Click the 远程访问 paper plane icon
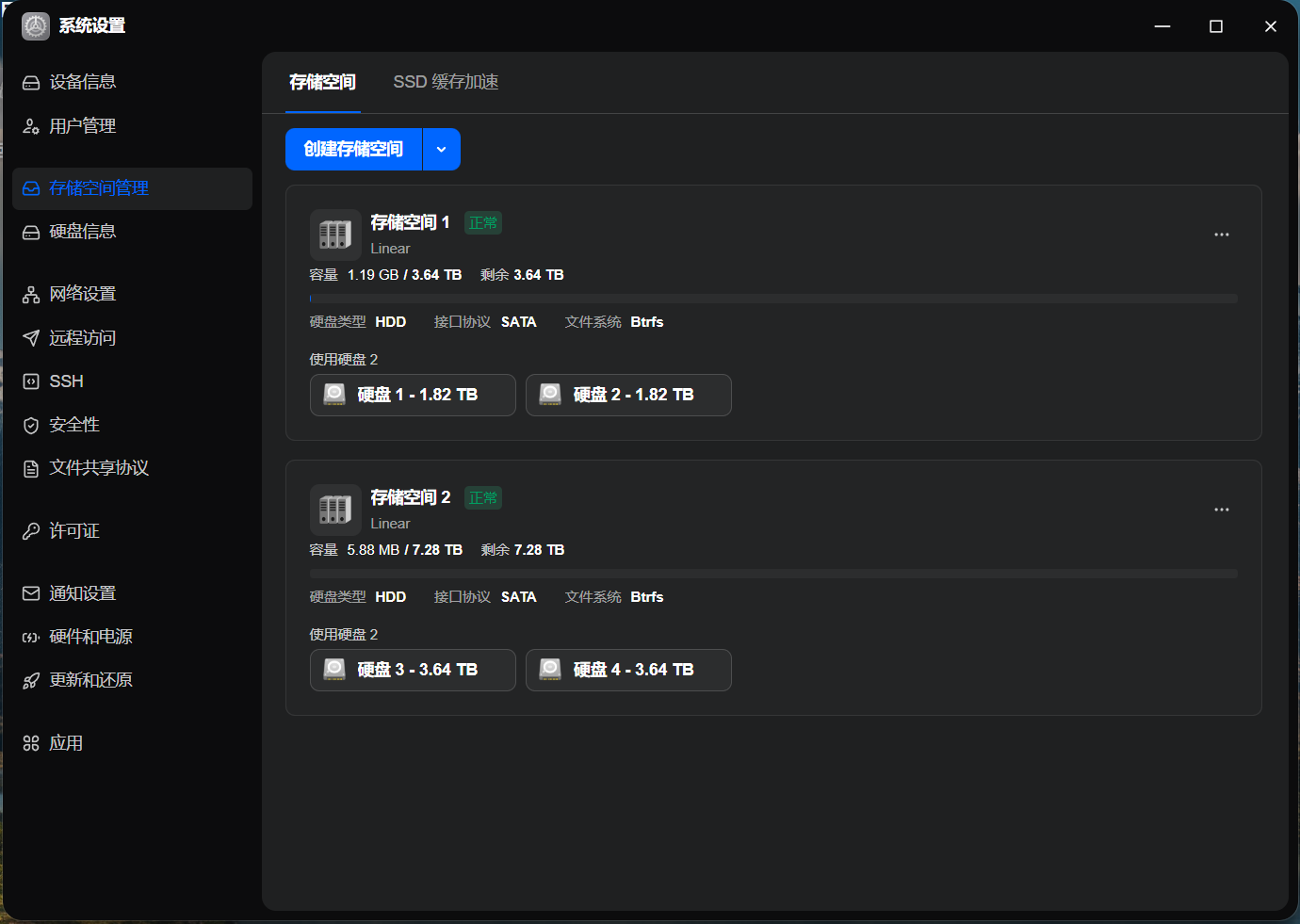This screenshot has height=924, width=1300. click(x=31, y=338)
